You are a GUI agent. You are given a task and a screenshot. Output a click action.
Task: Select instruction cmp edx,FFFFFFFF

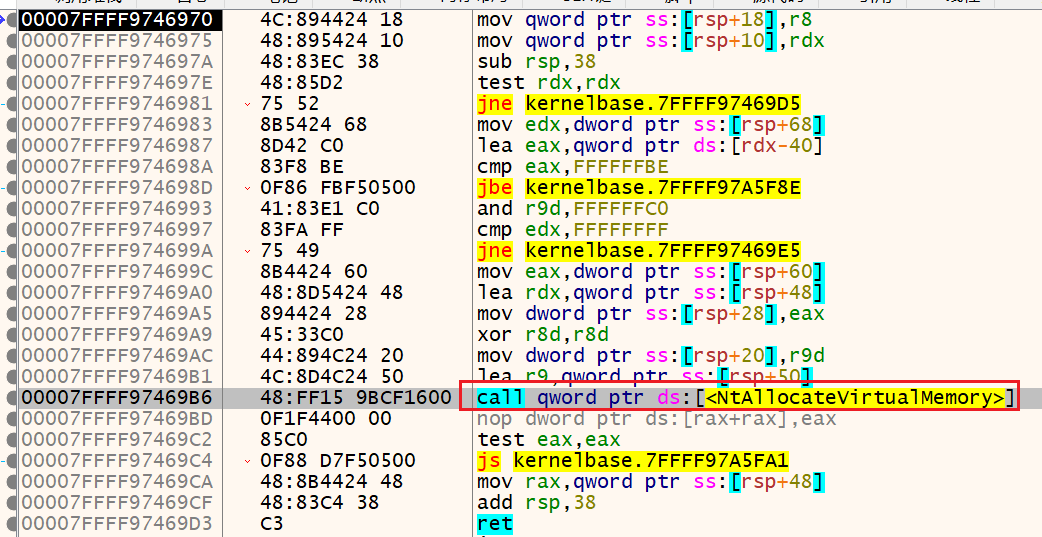(573, 230)
